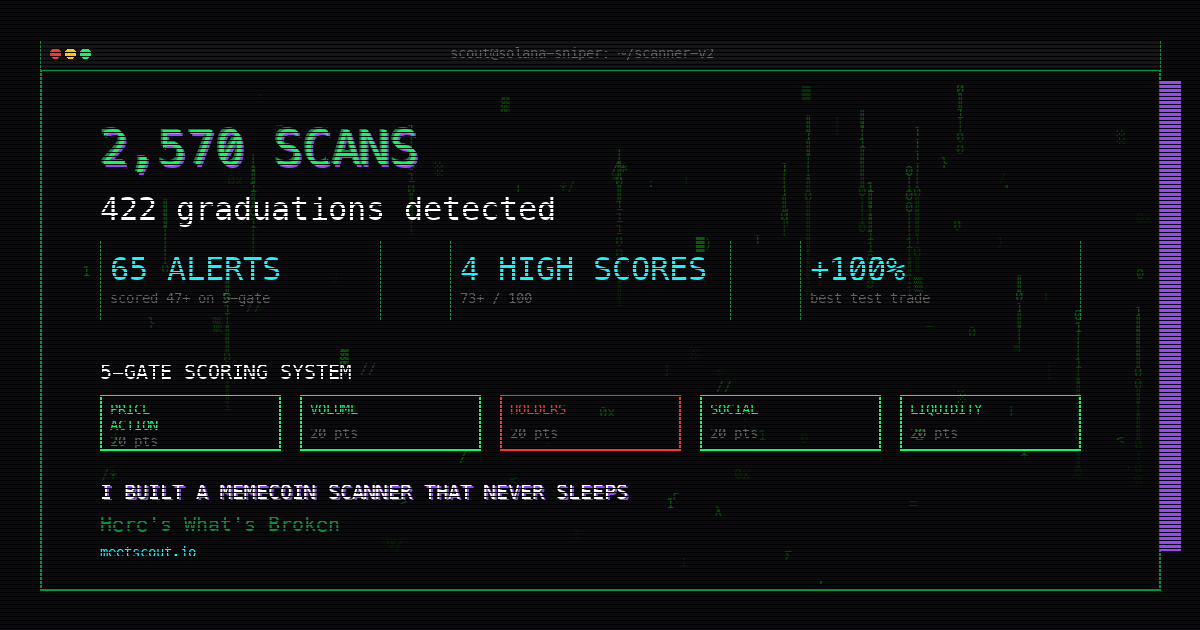This screenshot has height=630, width=1200.
Task: Select the SOCIAL gate card
Action: pos(790,422)
